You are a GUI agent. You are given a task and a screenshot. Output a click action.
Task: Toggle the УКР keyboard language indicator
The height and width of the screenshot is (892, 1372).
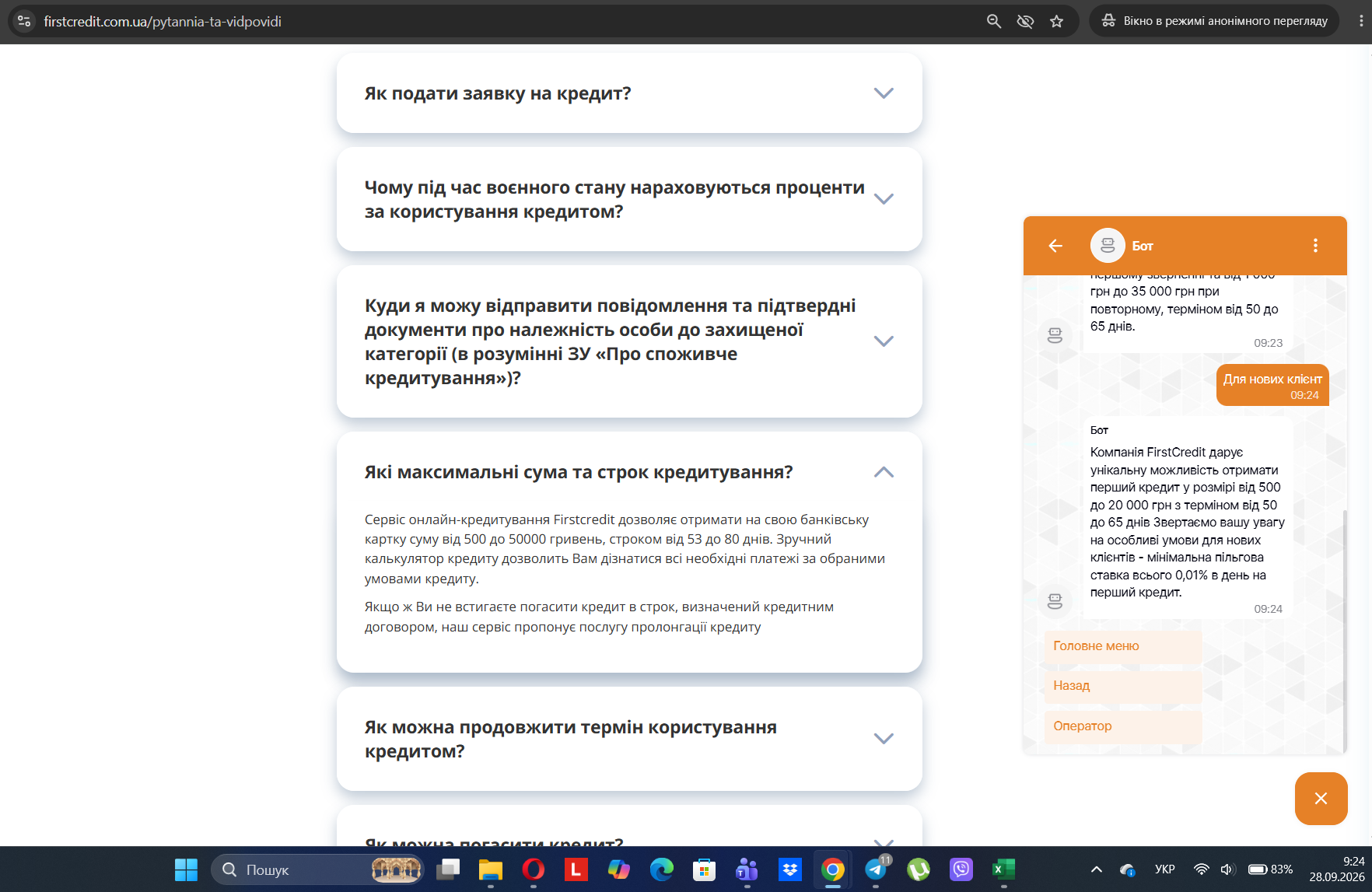1164,869
